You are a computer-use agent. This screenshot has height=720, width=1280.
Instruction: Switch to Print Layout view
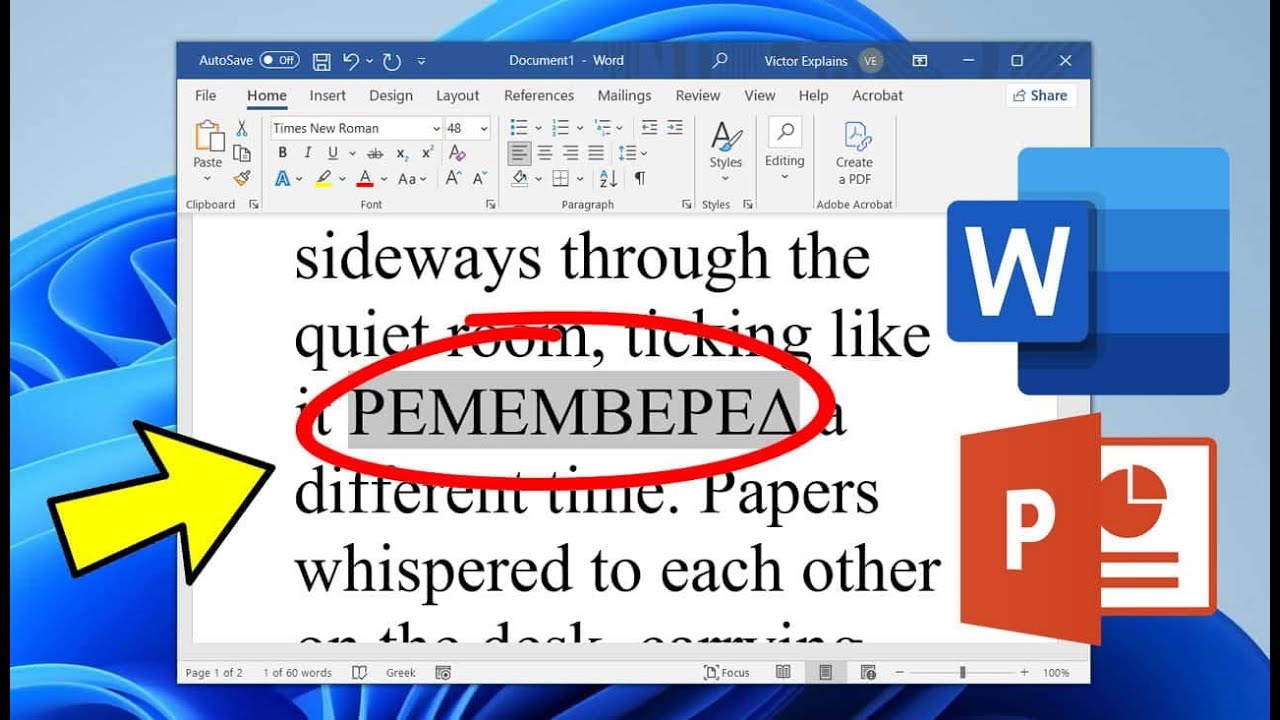coord(825,673)
